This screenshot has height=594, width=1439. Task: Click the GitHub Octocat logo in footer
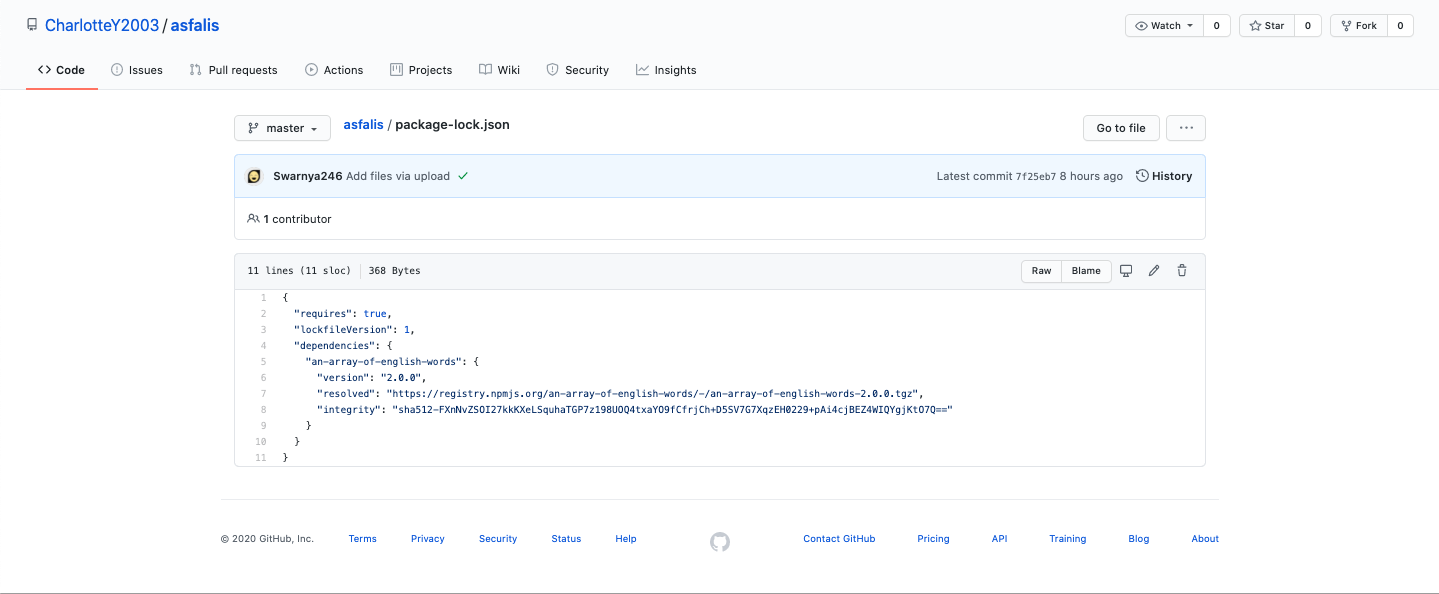[x=720, y=542]
